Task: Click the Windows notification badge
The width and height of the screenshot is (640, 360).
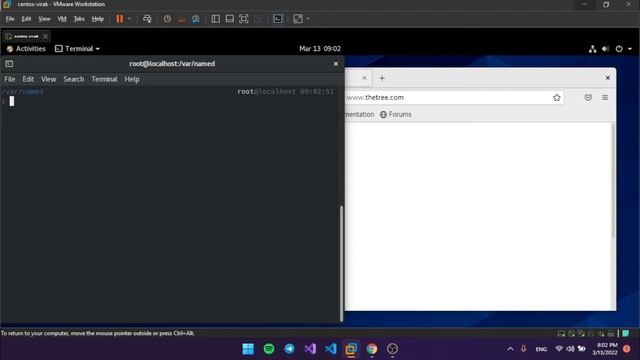Action: (x=627, y=349)
